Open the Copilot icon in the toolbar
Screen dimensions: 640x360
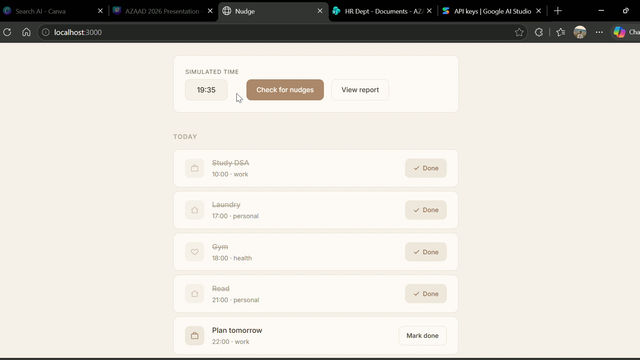tap(619, 32)
